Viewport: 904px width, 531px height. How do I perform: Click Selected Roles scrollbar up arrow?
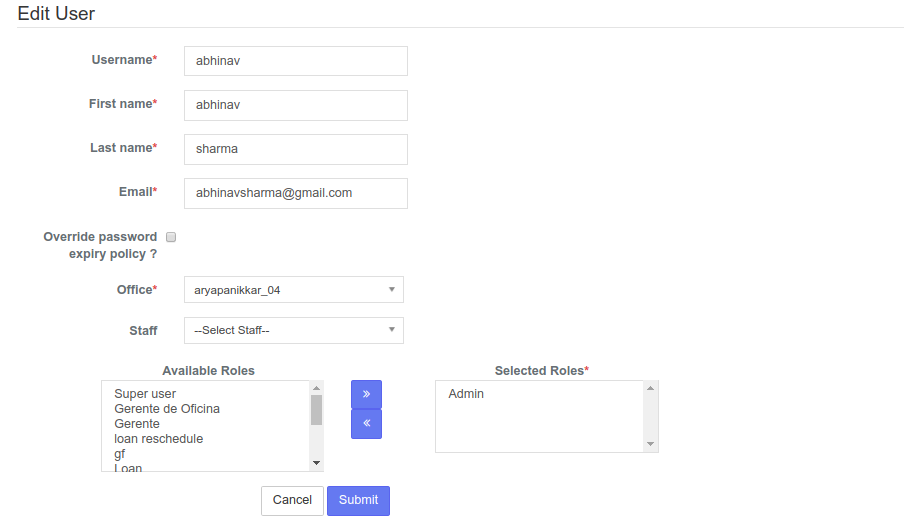click(650, 388)
